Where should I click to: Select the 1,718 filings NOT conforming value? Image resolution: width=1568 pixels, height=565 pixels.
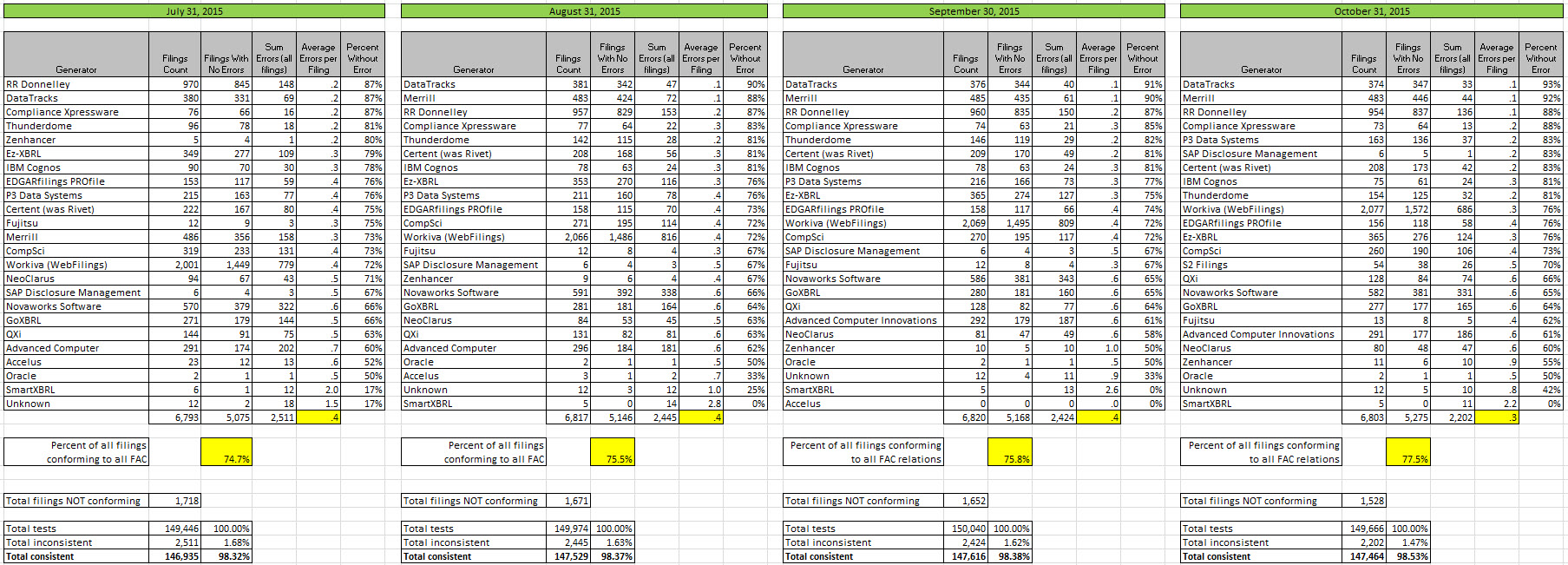coord(175,501)
